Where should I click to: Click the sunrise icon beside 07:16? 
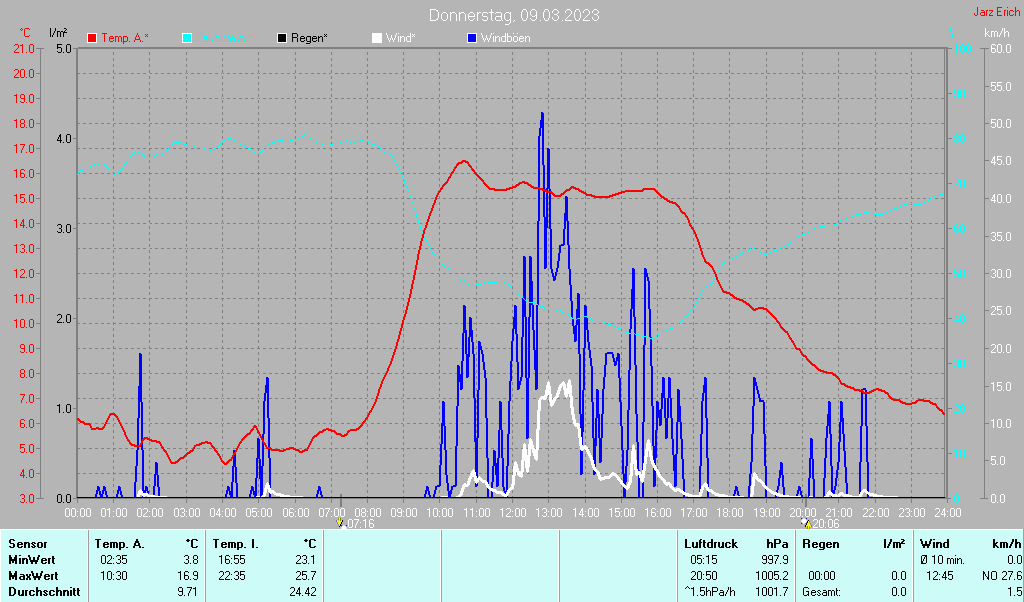[340, 524]
